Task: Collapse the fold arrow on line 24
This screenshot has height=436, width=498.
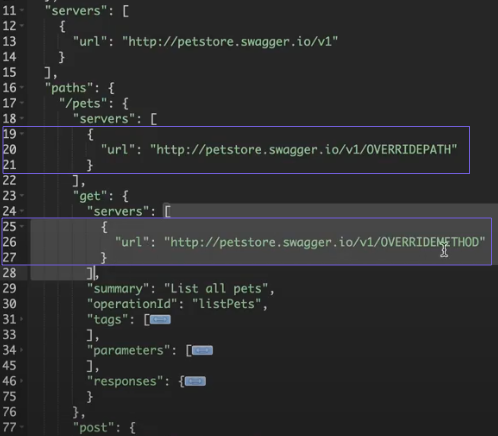Action: coord(22,211)
